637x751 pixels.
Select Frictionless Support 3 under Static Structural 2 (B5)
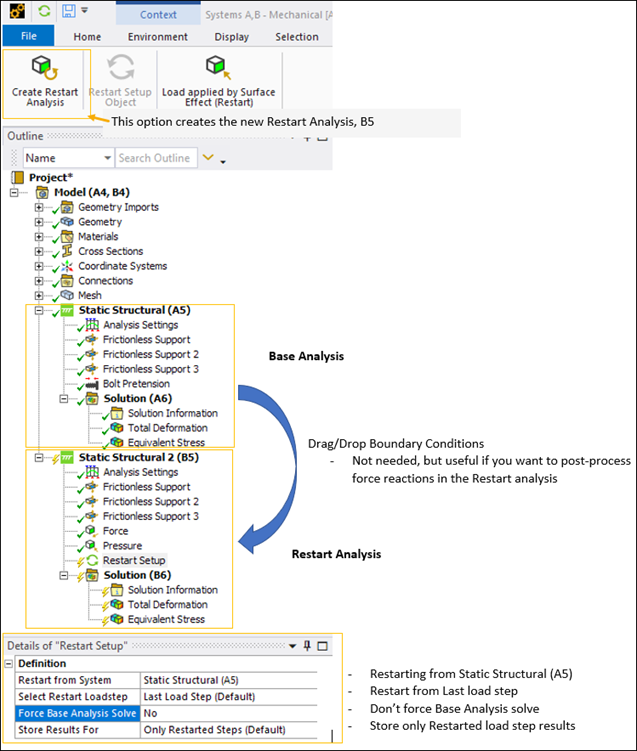click(150, 516)
